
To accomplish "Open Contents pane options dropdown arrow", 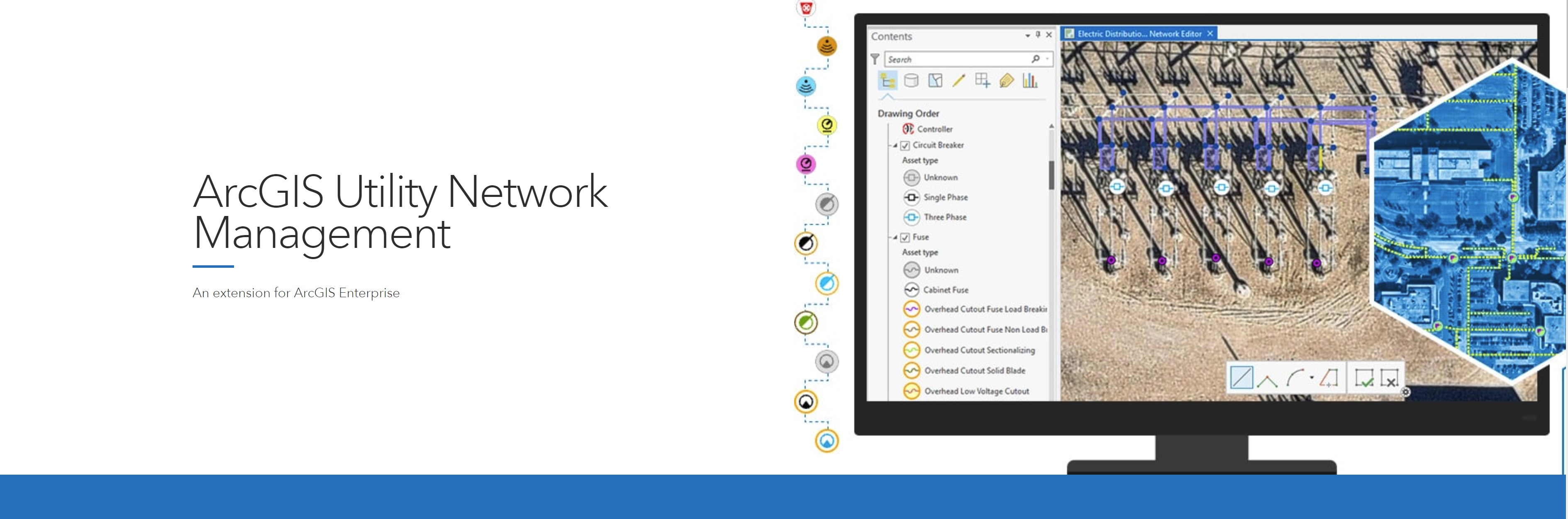I will 1027,35.
